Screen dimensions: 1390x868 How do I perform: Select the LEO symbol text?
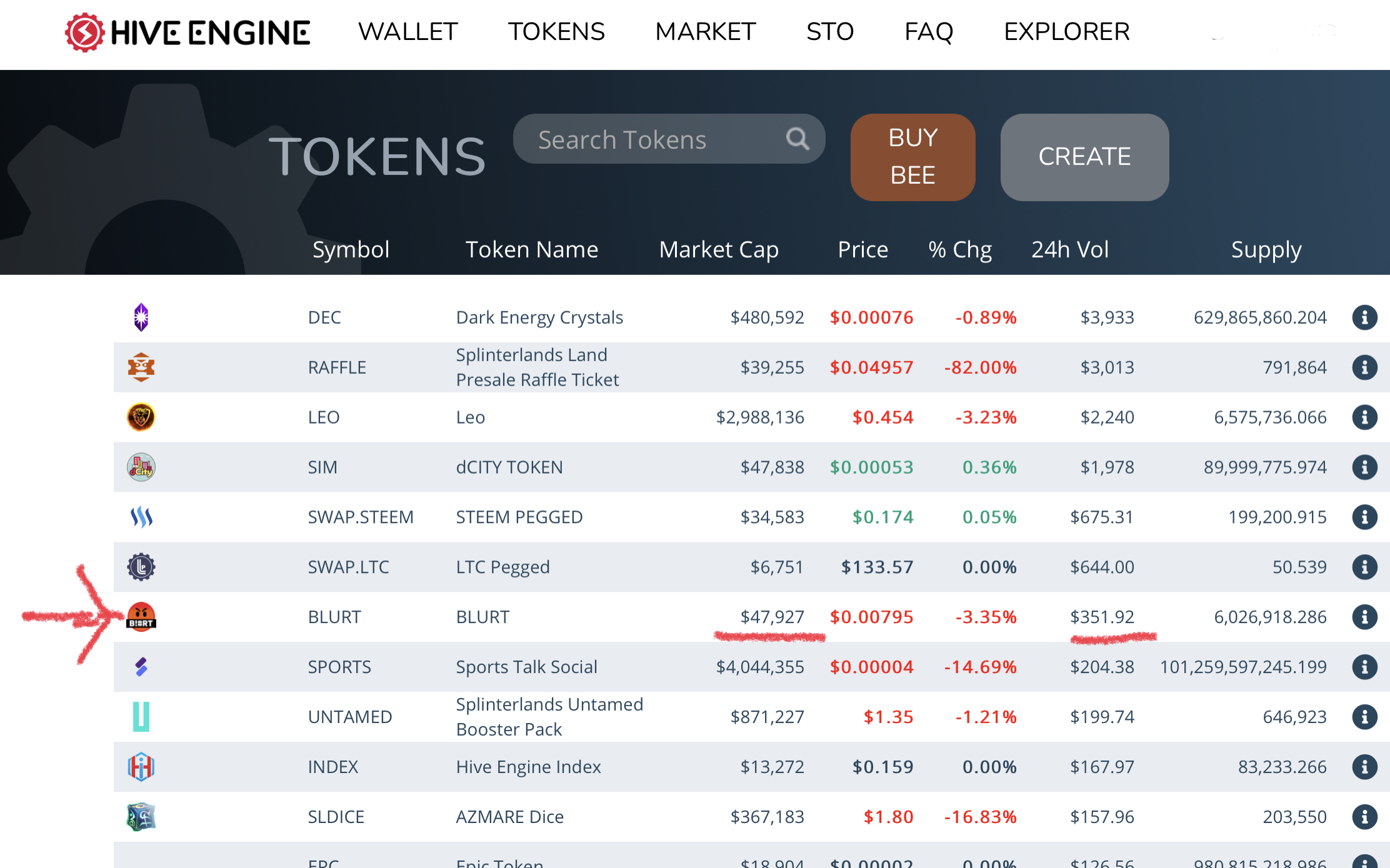tap(324, 417)
